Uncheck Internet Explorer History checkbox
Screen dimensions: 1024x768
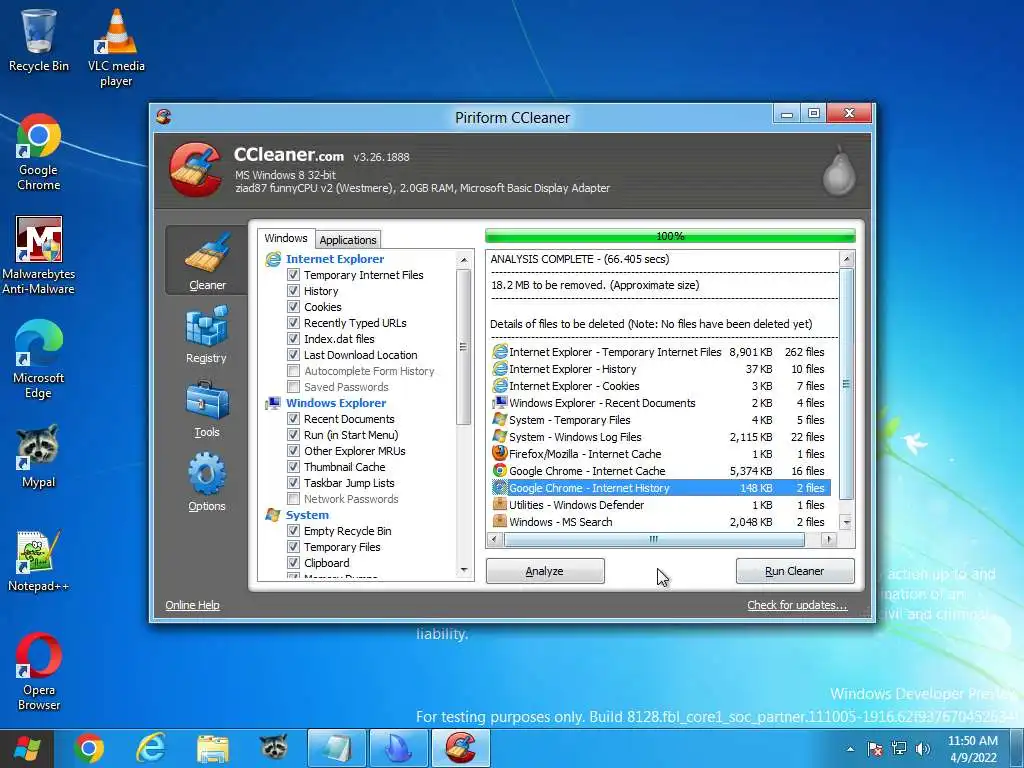coord(294,291)
